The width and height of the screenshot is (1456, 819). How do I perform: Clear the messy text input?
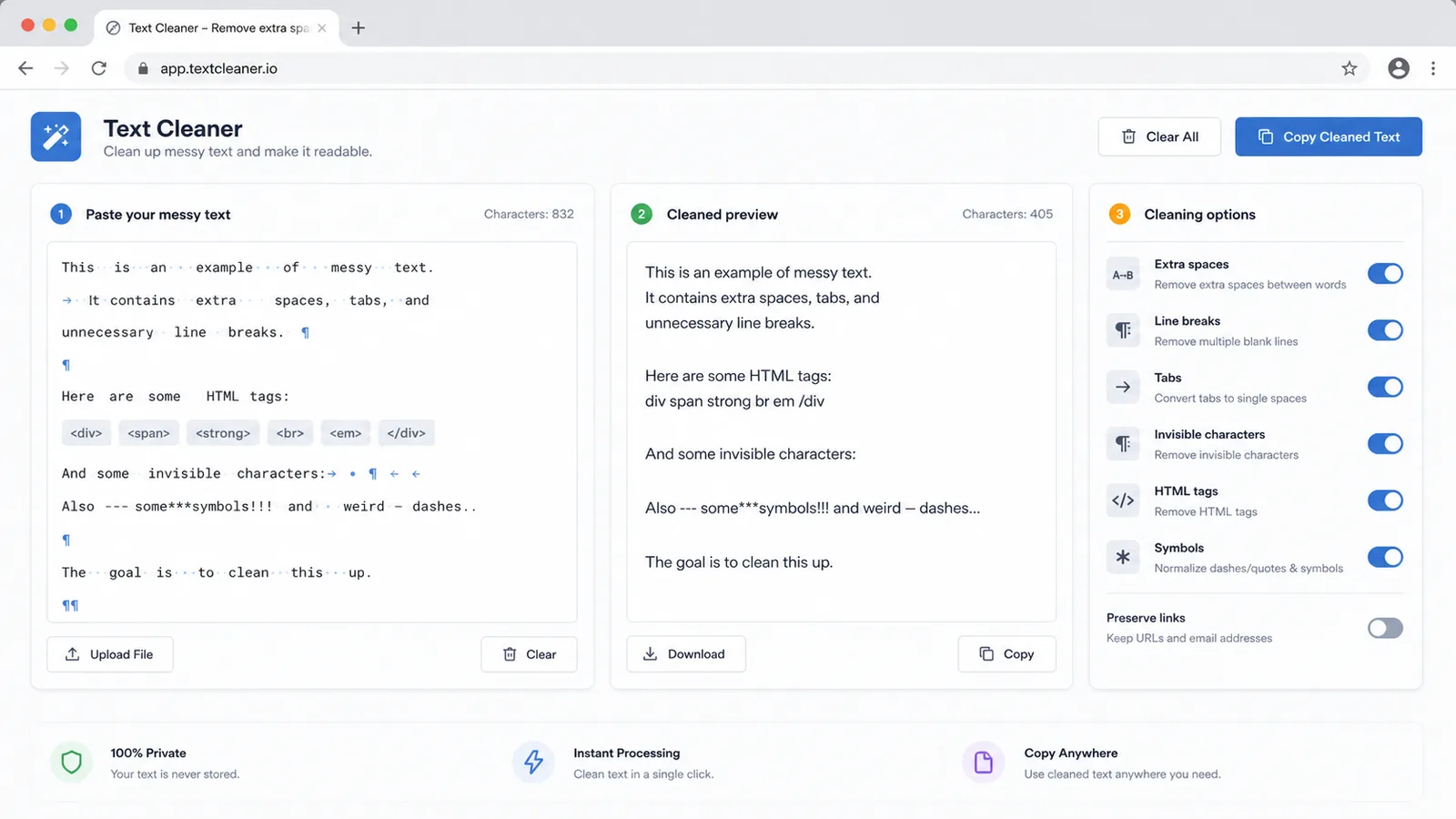click(529, 654)
